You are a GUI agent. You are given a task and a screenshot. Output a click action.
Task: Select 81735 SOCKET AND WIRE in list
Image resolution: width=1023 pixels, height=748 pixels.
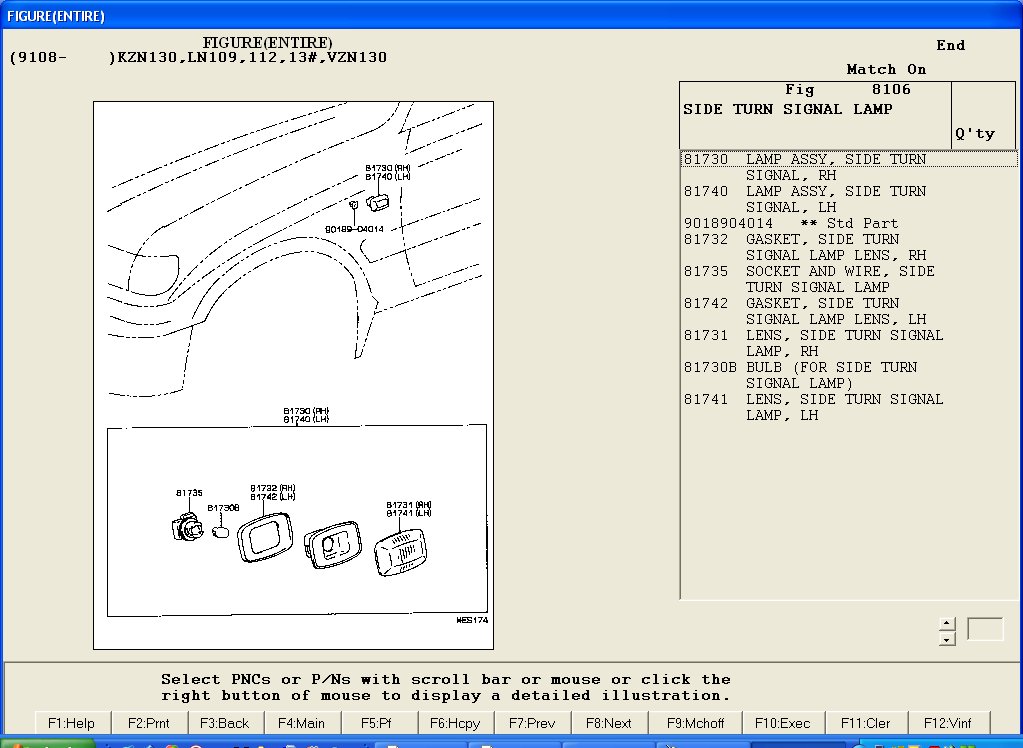pos(808,279)
